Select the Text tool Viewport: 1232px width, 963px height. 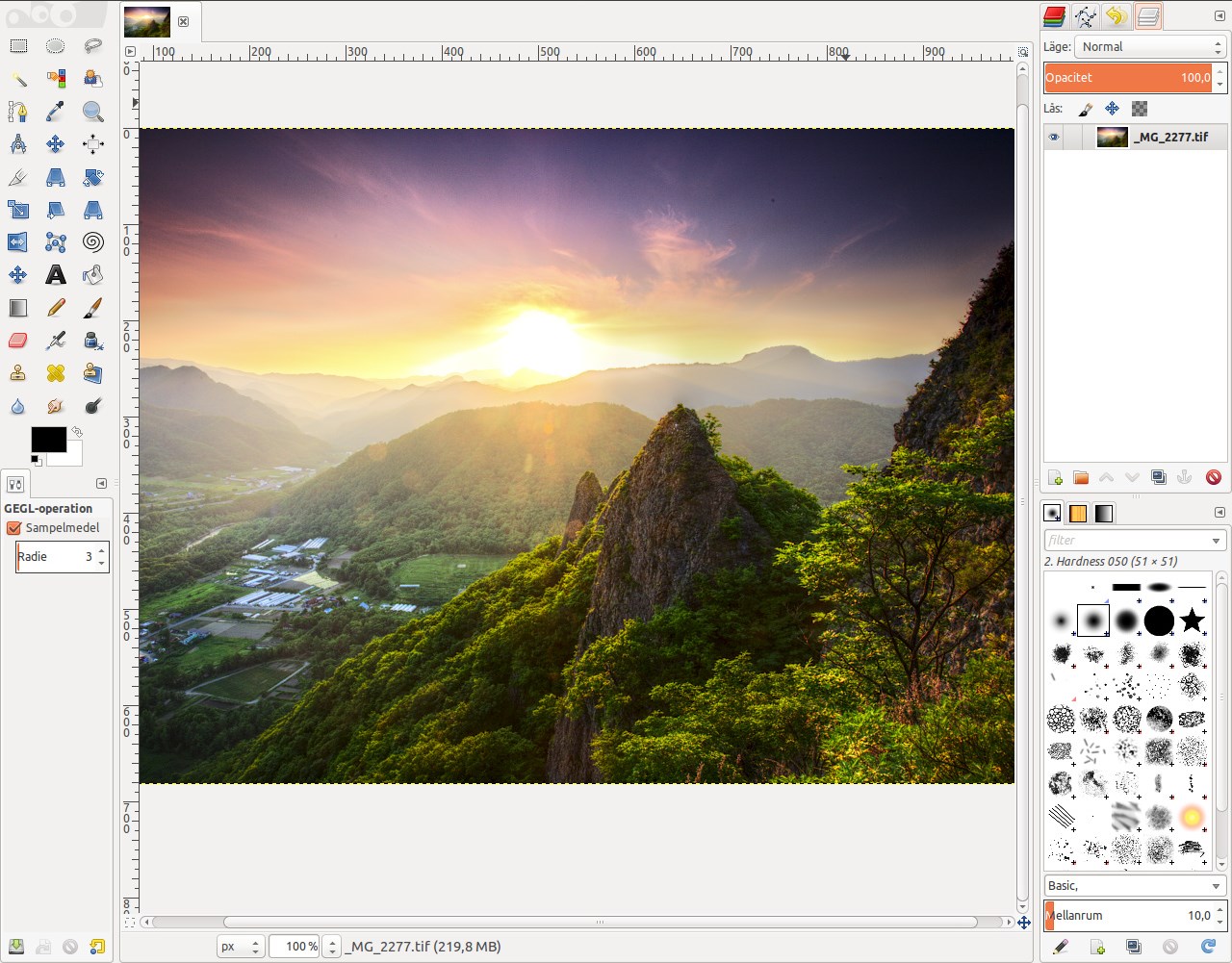point(56,275)
